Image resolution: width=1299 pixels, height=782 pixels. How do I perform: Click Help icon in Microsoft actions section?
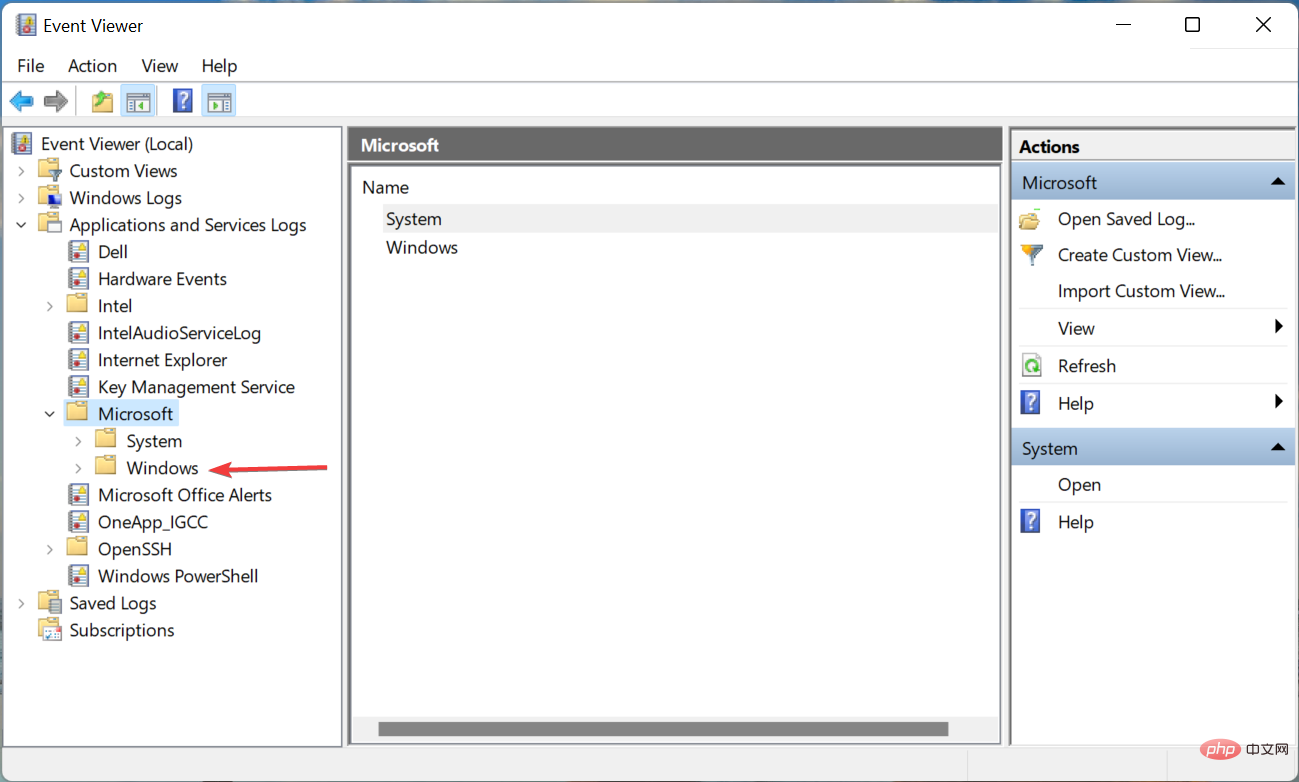1031,403
